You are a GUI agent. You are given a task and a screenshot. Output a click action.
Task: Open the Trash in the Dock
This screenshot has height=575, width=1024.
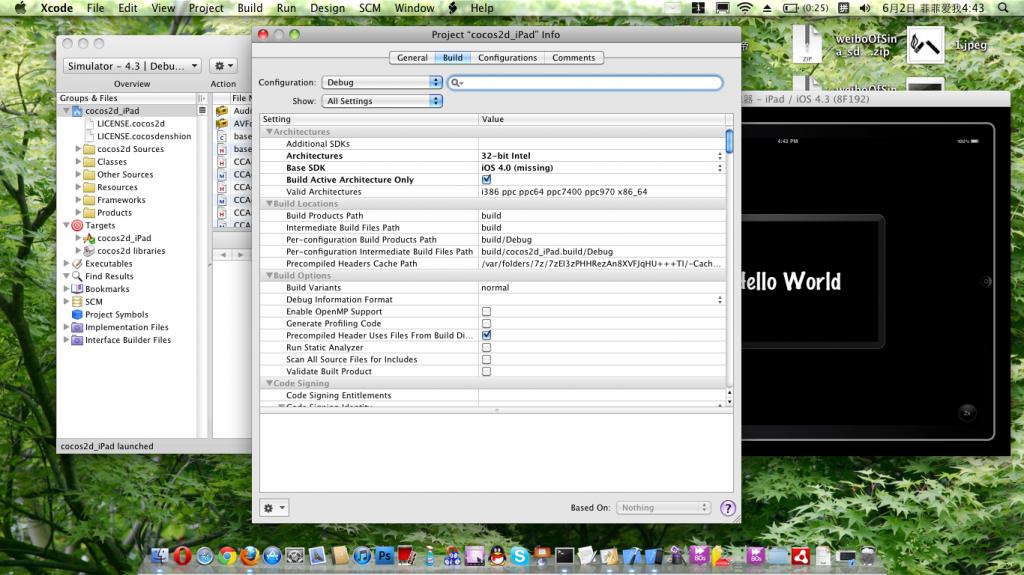868,556
